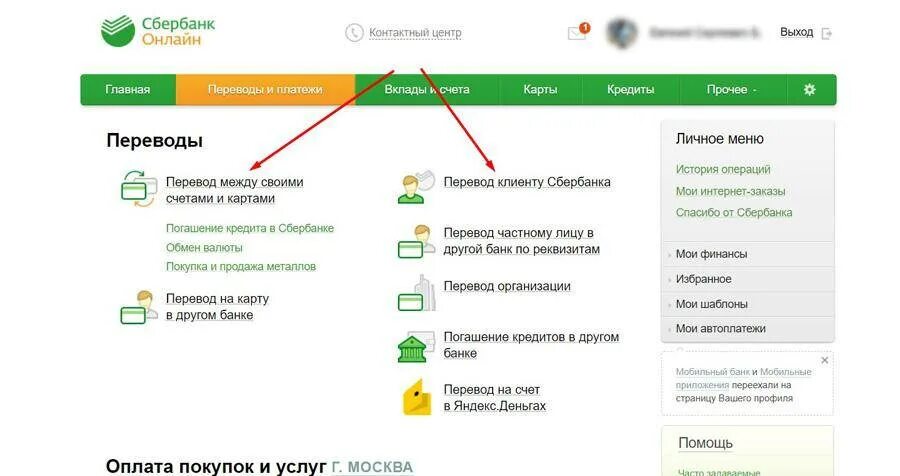The width and height of the screenshot is (900, 476).
Task: Open the envelope messages icon
Action: tap(576, 33)
